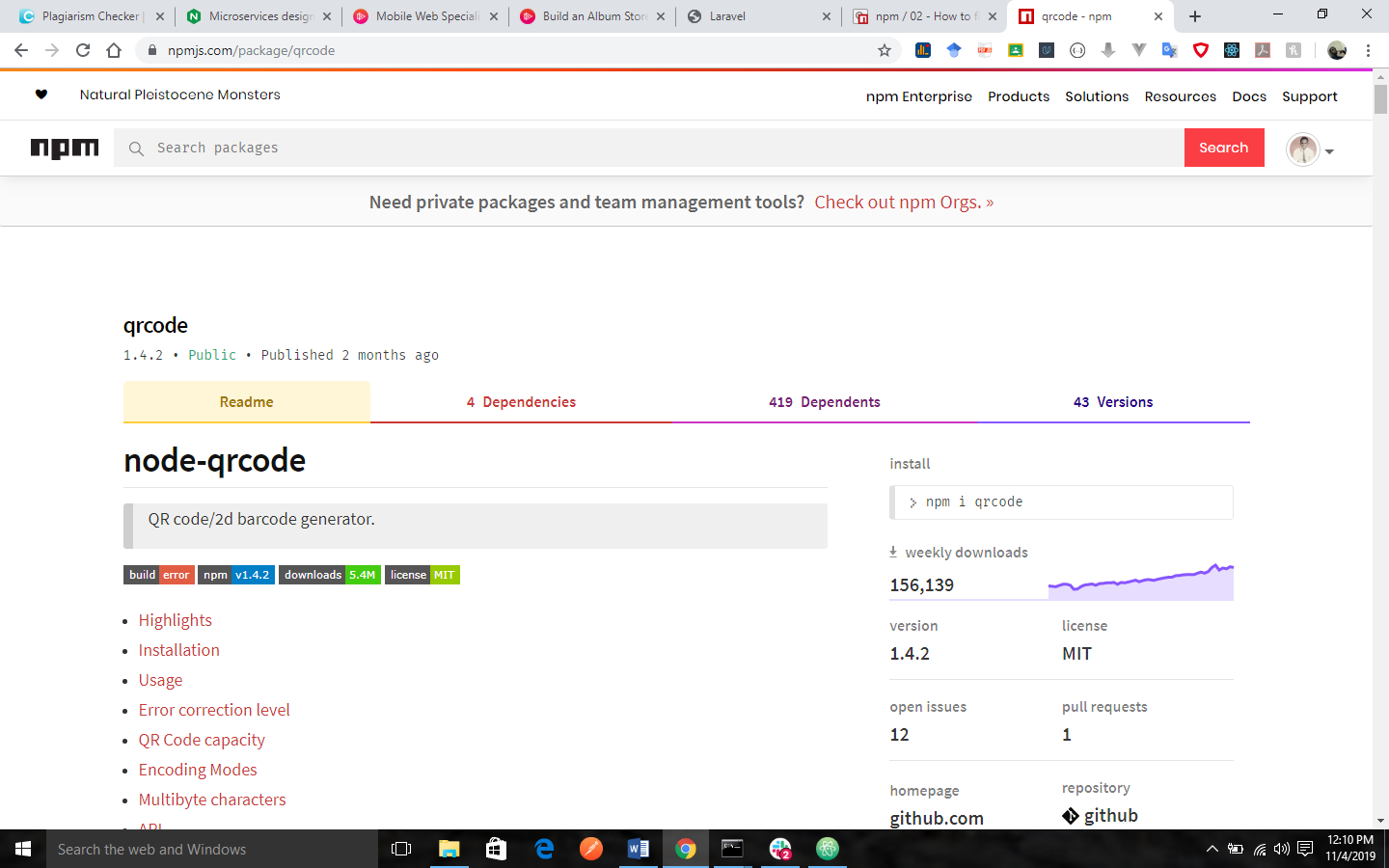The width and height of the screenshot is (1389, 868).
Task: Click the Google Classroom extension icon
Action: pos(1016,50)
